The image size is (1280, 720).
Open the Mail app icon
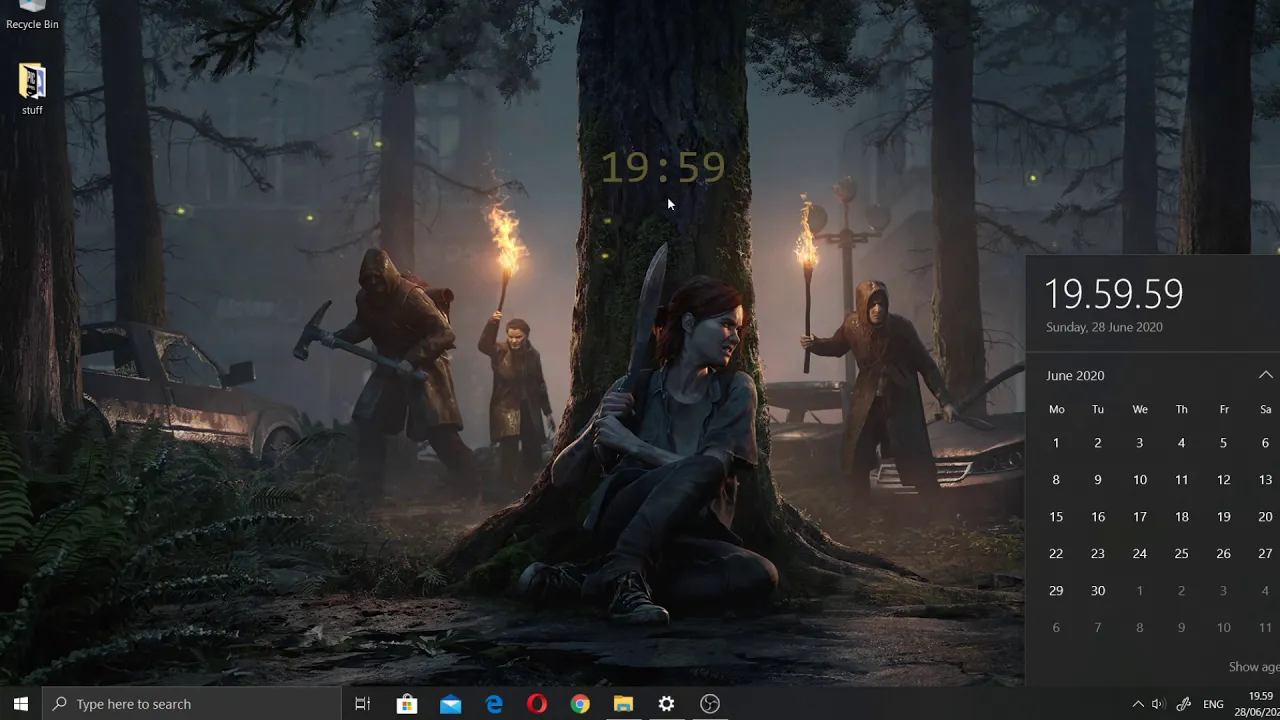coord(450,704)
